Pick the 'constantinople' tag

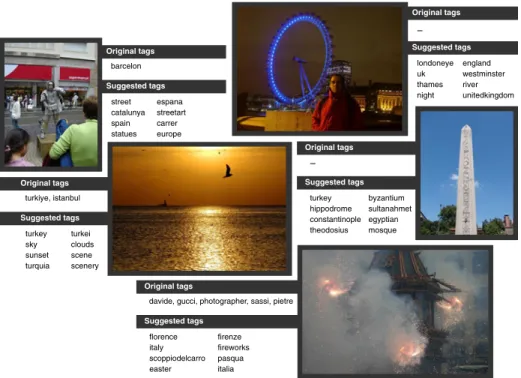tap(335, 219)
